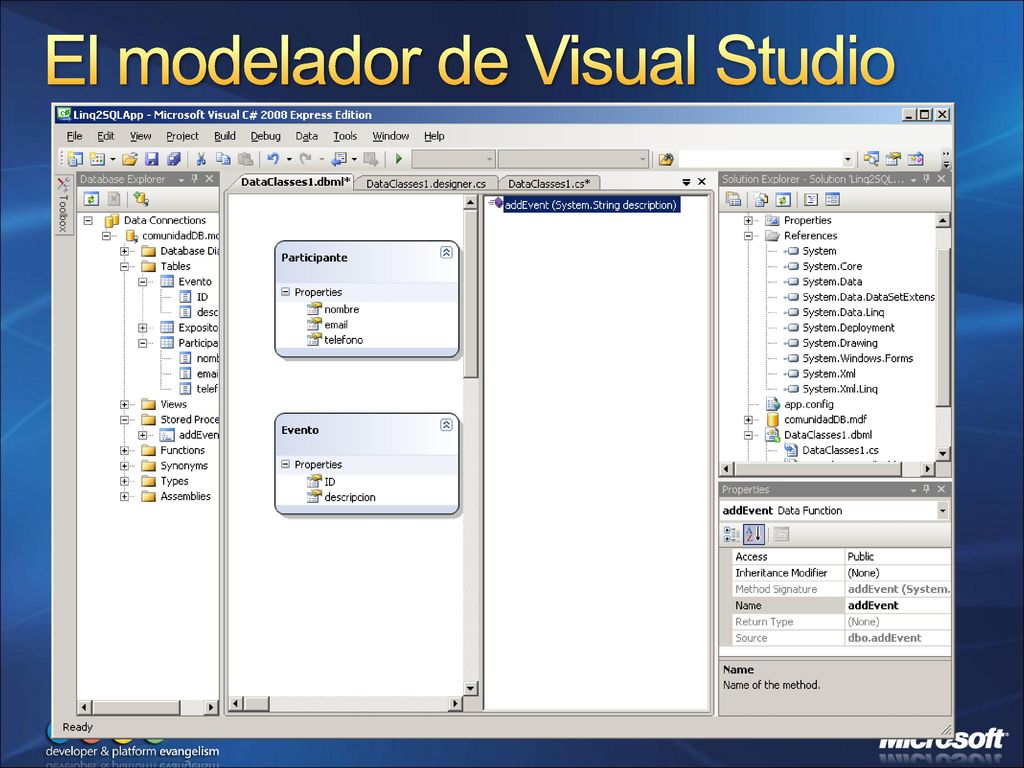Expand comunidadDB.mdf in Solution Explorer
The image size is (1024, 768).
748,419
